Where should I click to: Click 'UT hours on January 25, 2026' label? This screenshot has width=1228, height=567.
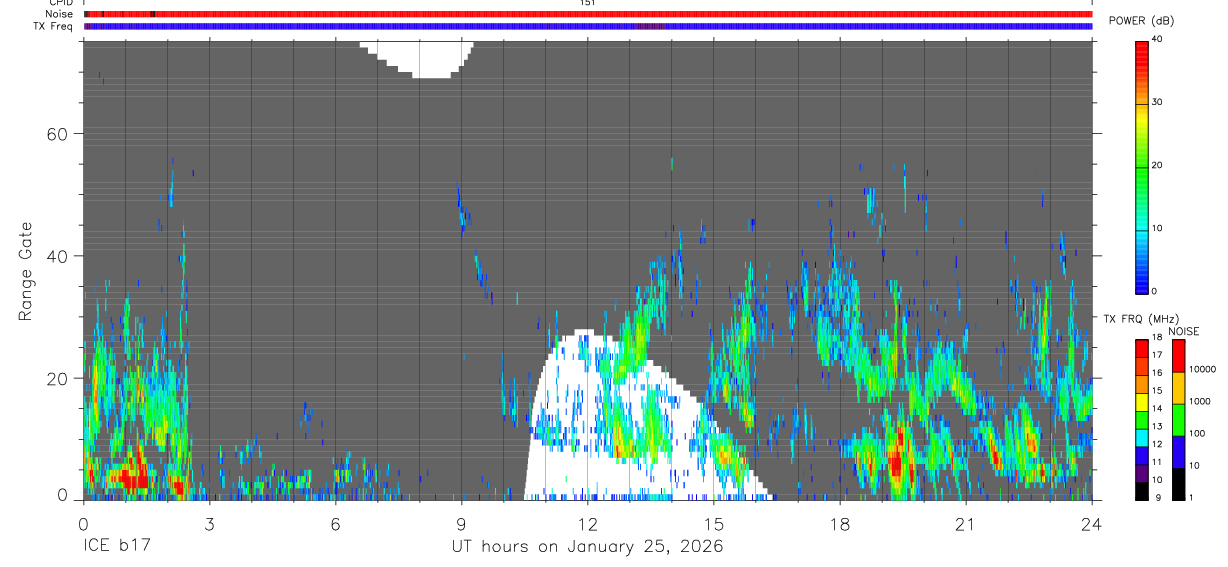[587, 548]
